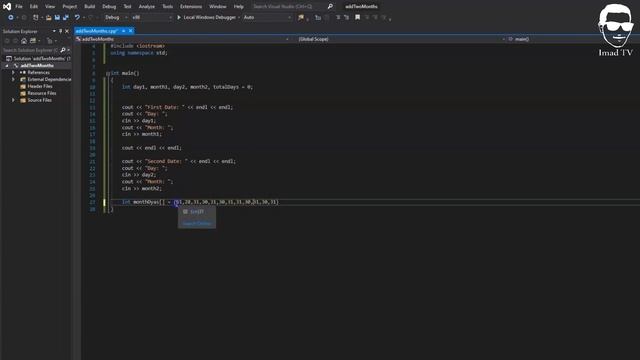This screenshot has height=360, width=640.
Task: Open the Edit menu
Action: [33, 7]
